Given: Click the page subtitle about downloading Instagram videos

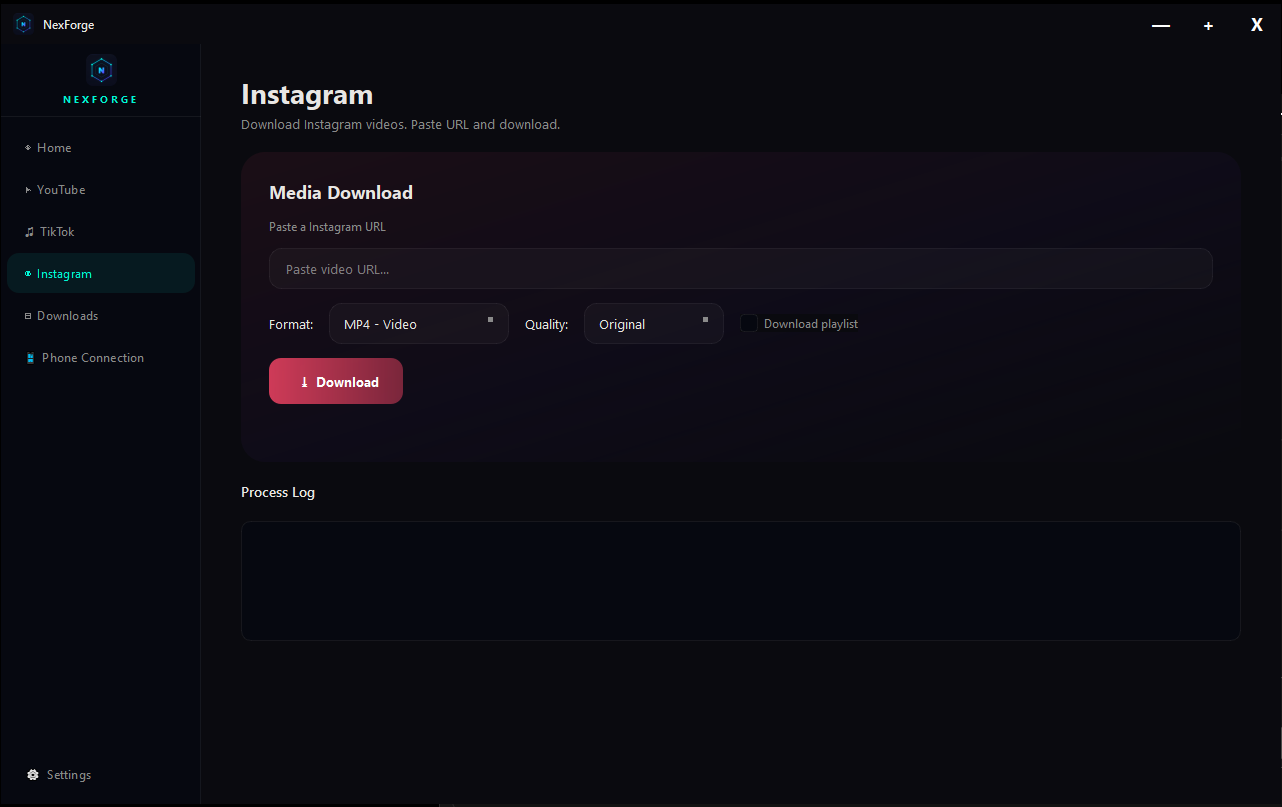Looking at the screenshot, I should pyautogui.click(x=401, y=125).
